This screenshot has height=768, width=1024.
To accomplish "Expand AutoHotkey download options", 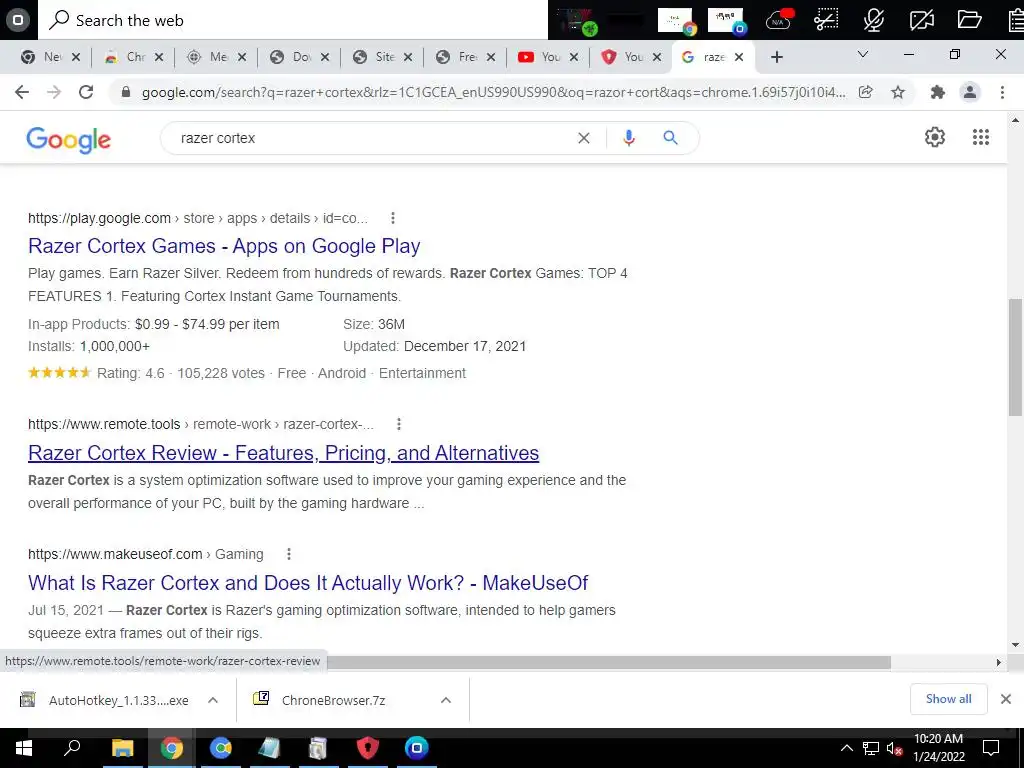I will pos(212,700).
